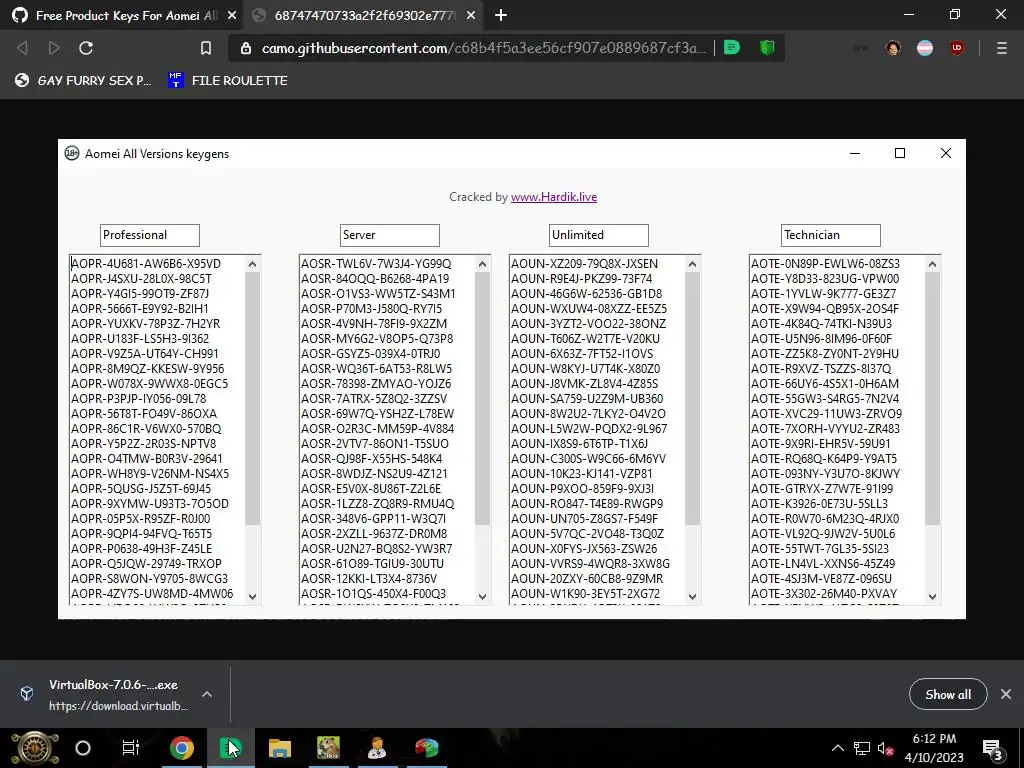
Task: Show hidden system tray icons
Action: point(838,748)
